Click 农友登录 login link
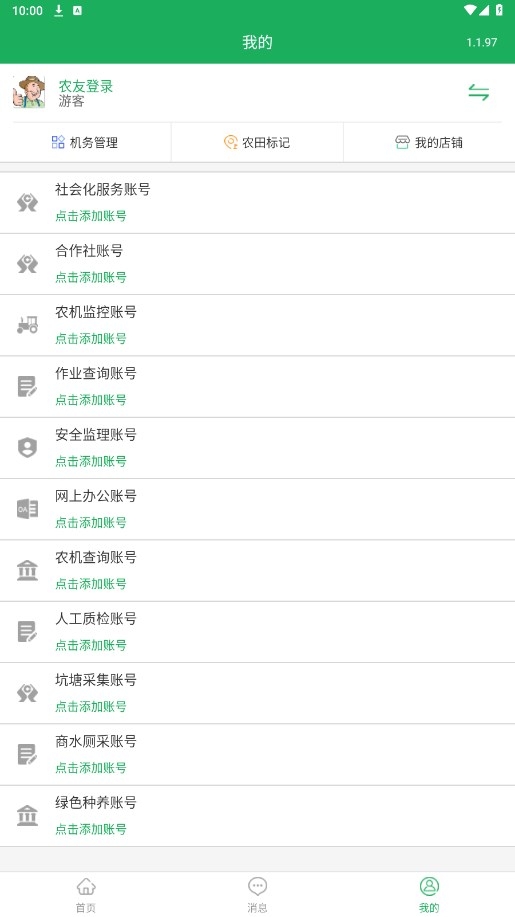Screen dimensions: 515x917 pyautogui.click(x=85, y=86)
